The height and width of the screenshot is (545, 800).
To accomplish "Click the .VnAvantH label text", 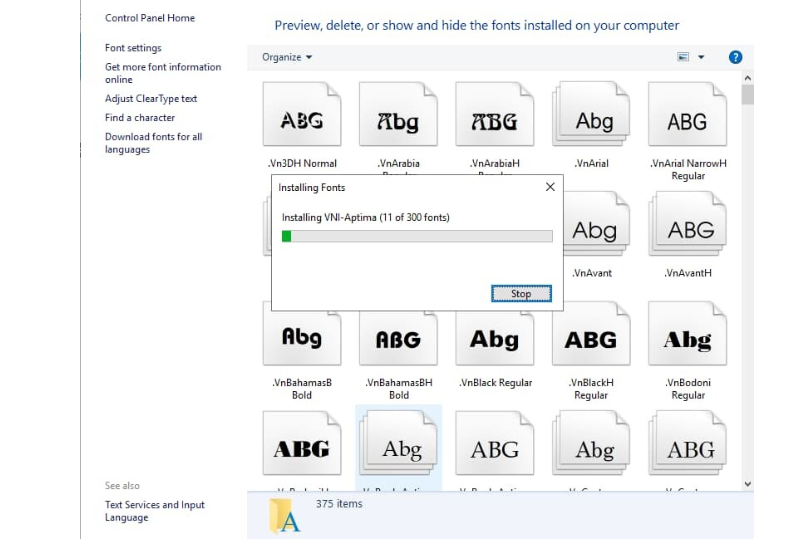I will [x=688, y=273].
